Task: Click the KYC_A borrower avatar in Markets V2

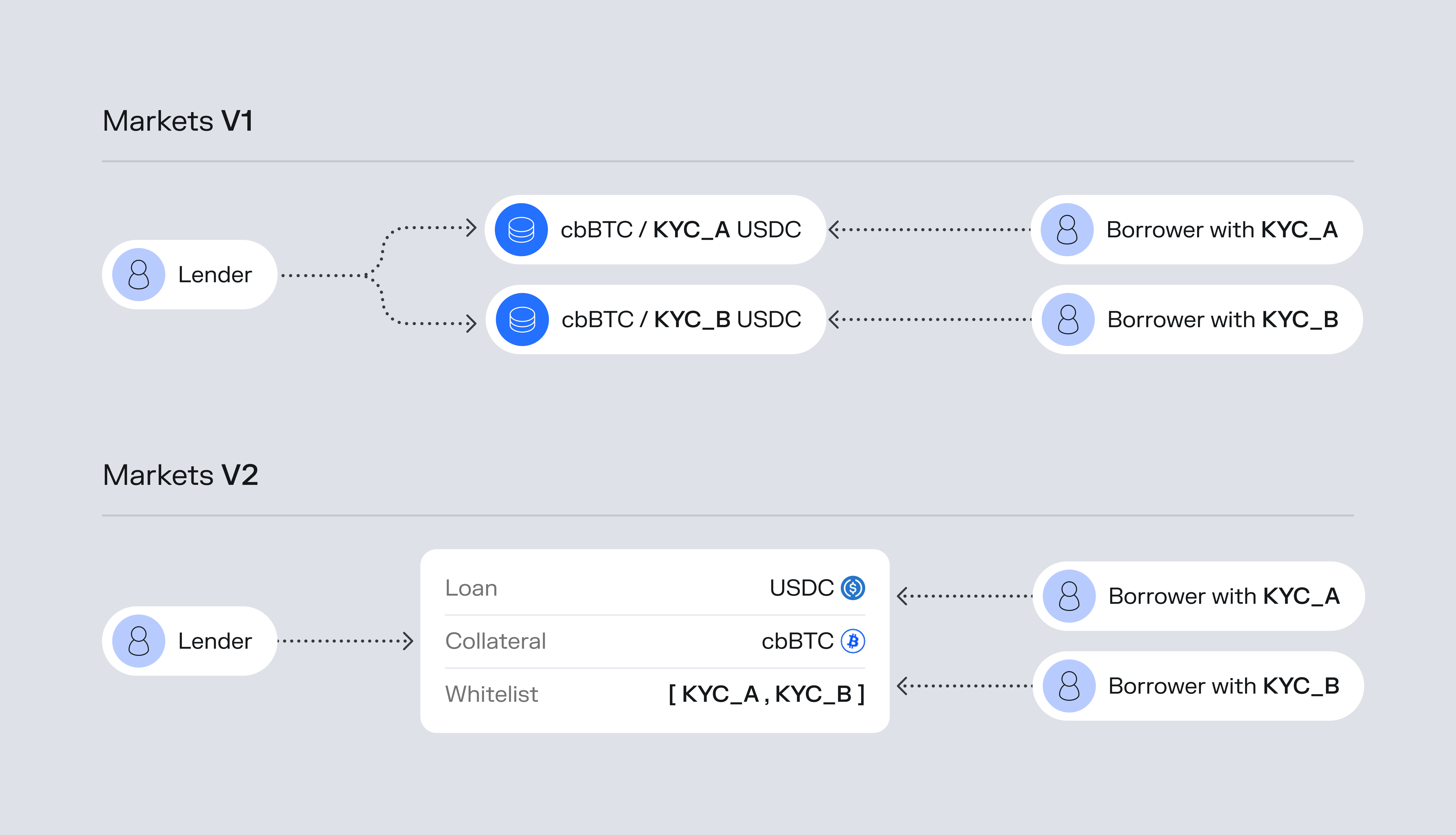Action: 1069,596
